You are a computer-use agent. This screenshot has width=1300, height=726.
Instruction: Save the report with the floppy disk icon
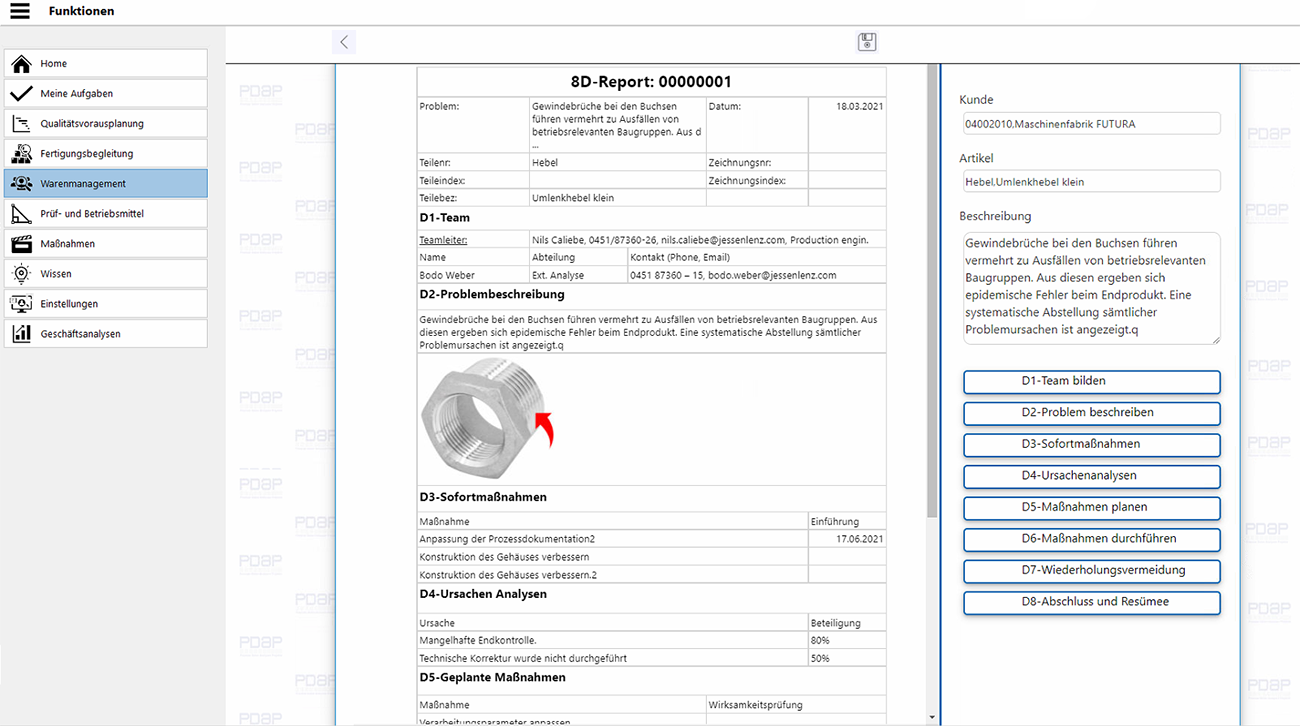(x=867, y=42)
